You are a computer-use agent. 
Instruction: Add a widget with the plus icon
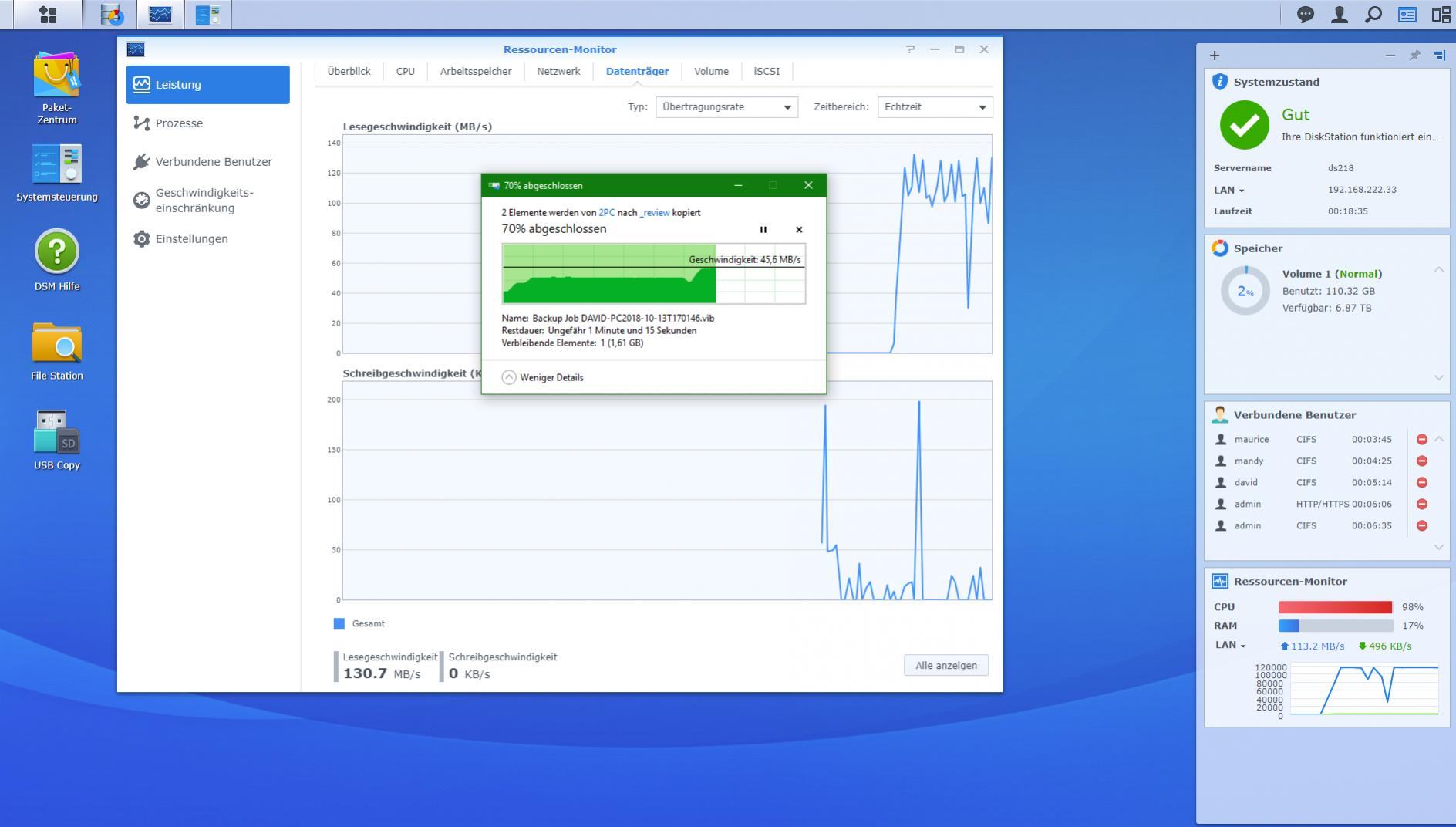(x=1215, y=56)
